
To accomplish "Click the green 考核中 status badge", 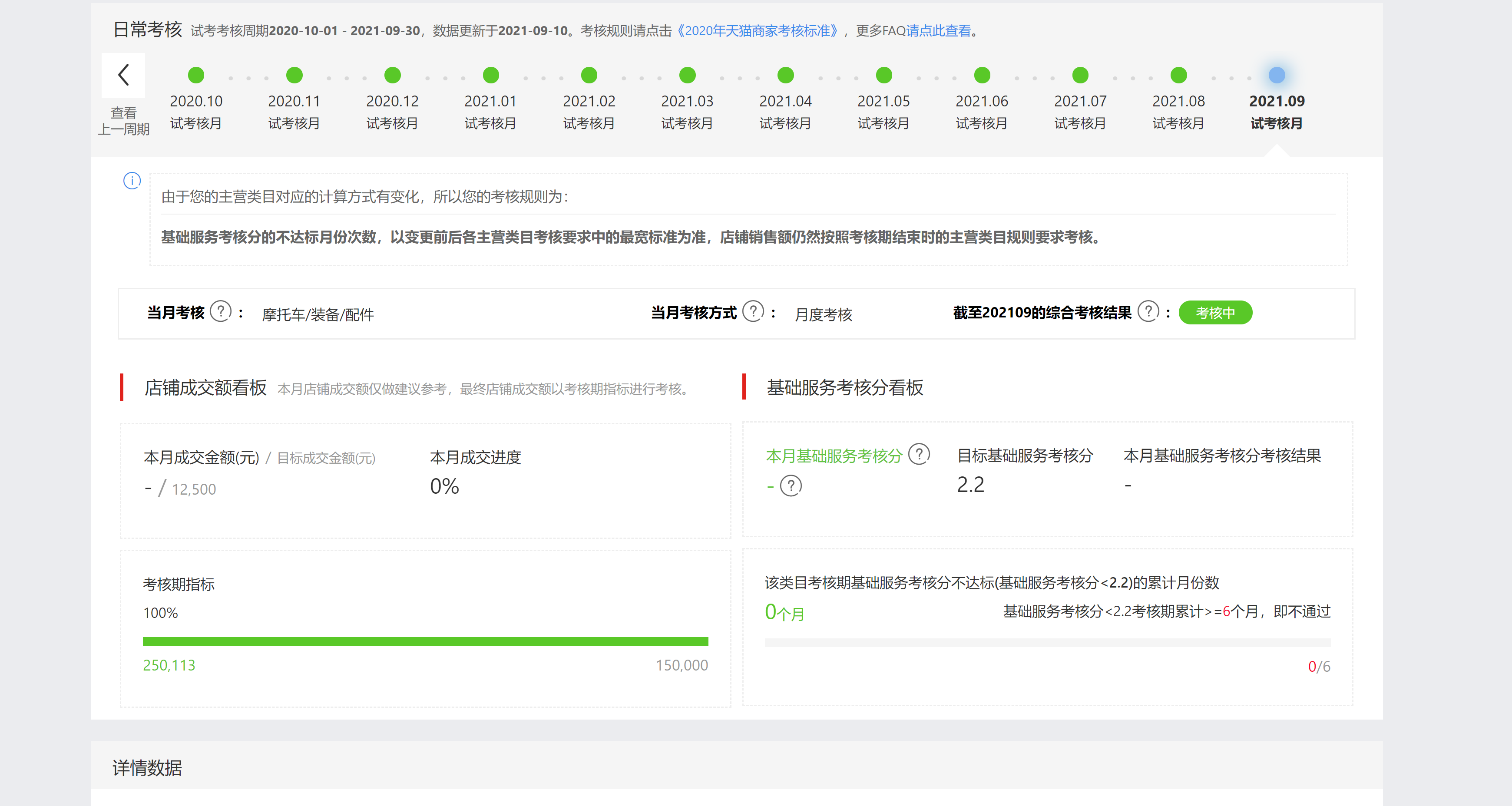I will (1215, 312).
